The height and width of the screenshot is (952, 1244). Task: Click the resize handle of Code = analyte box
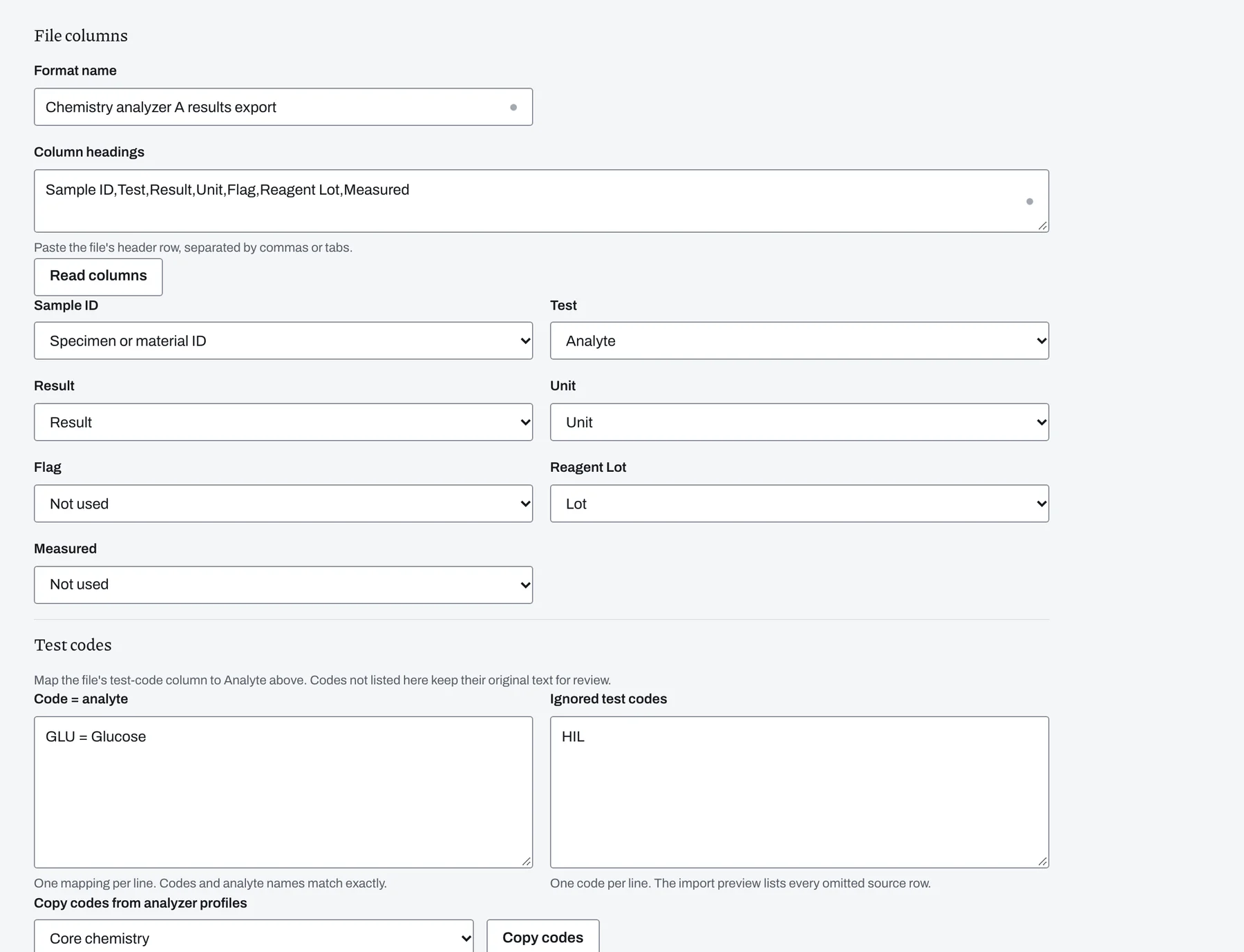(x=526, y=861)
